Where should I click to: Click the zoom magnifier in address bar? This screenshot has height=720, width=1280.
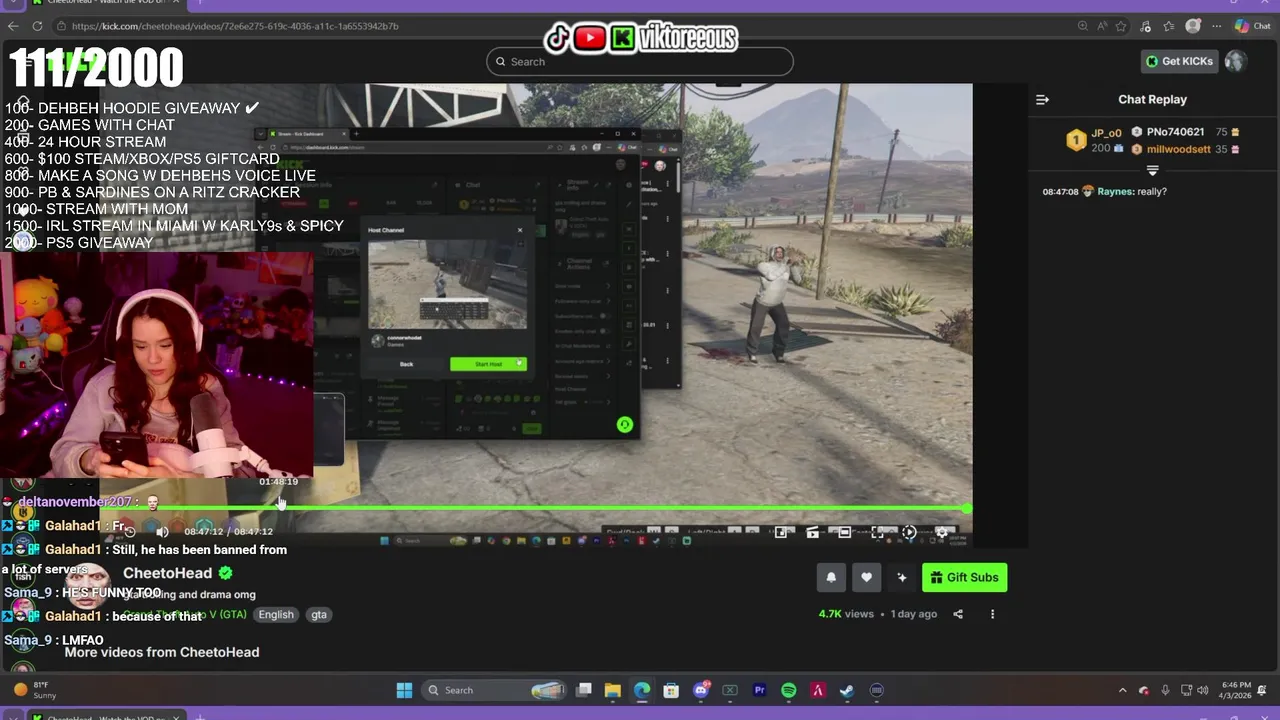[1083, 26]
